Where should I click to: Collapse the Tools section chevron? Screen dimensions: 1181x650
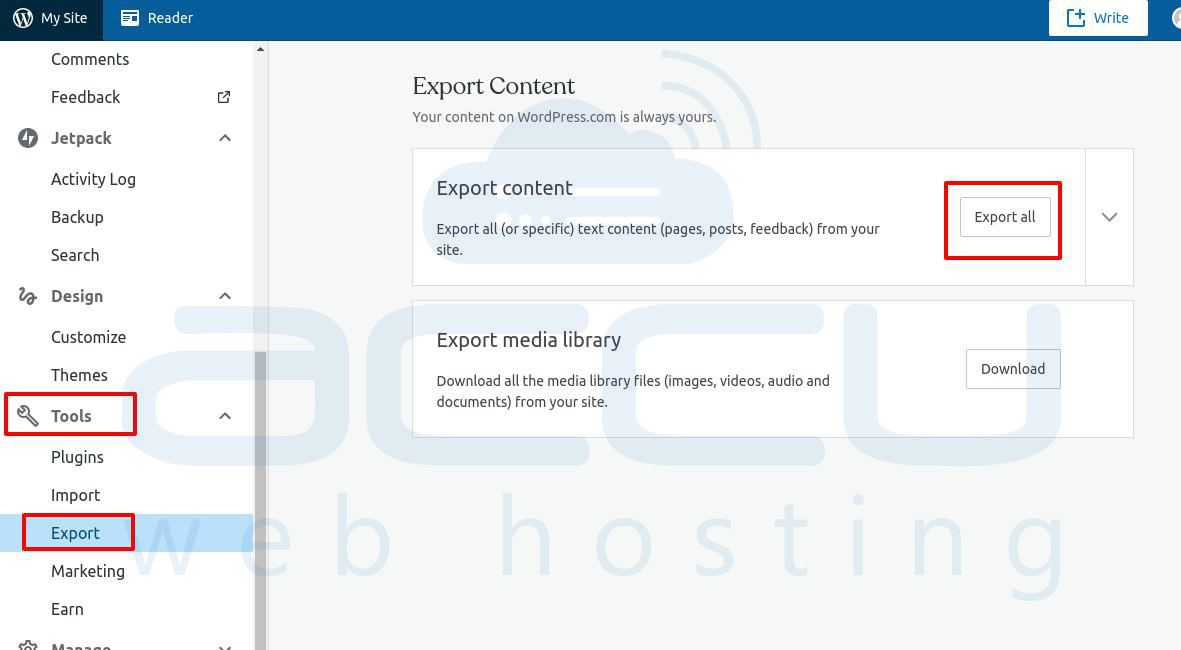pos(224,416)
